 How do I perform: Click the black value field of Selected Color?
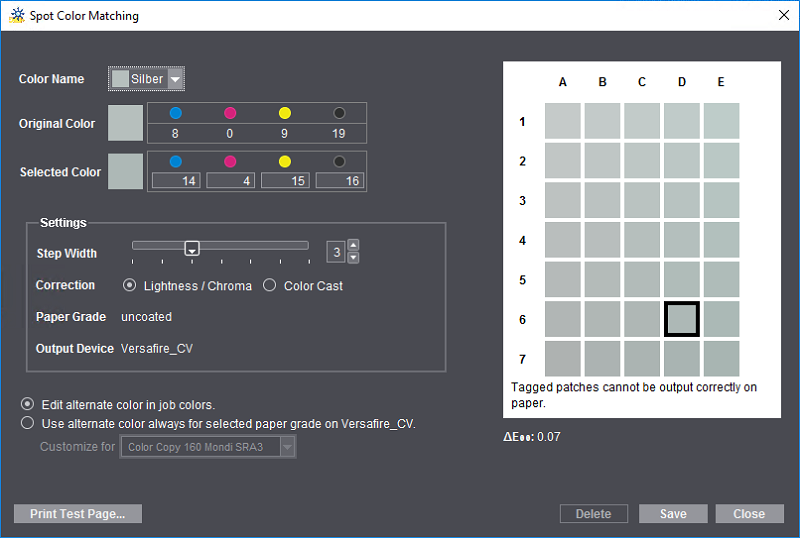click(339, 180)
